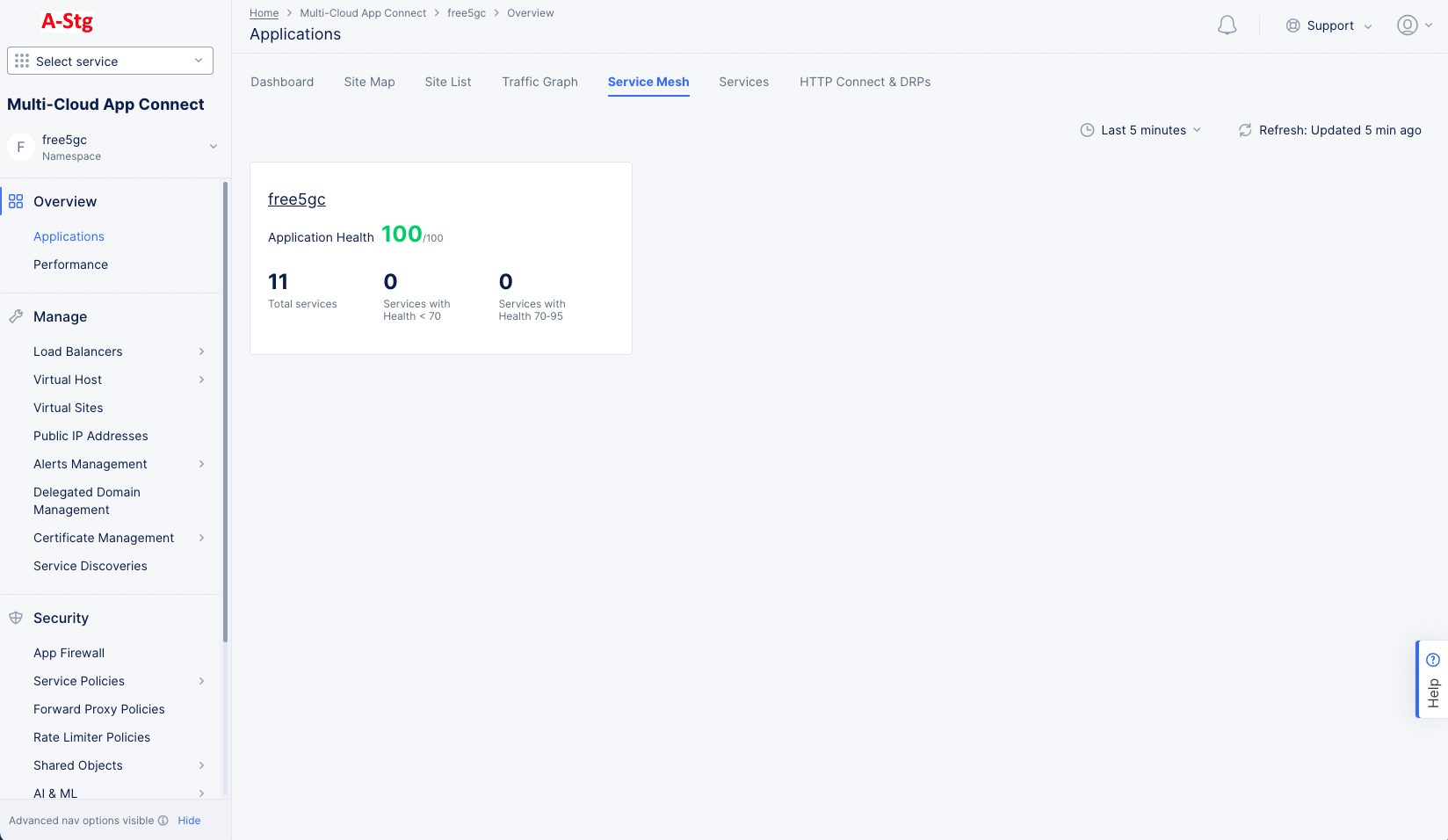Screen dimensions: 1448x840
Task: Click the info icon beside advanced nav options
Action: (x=163, y=821)
